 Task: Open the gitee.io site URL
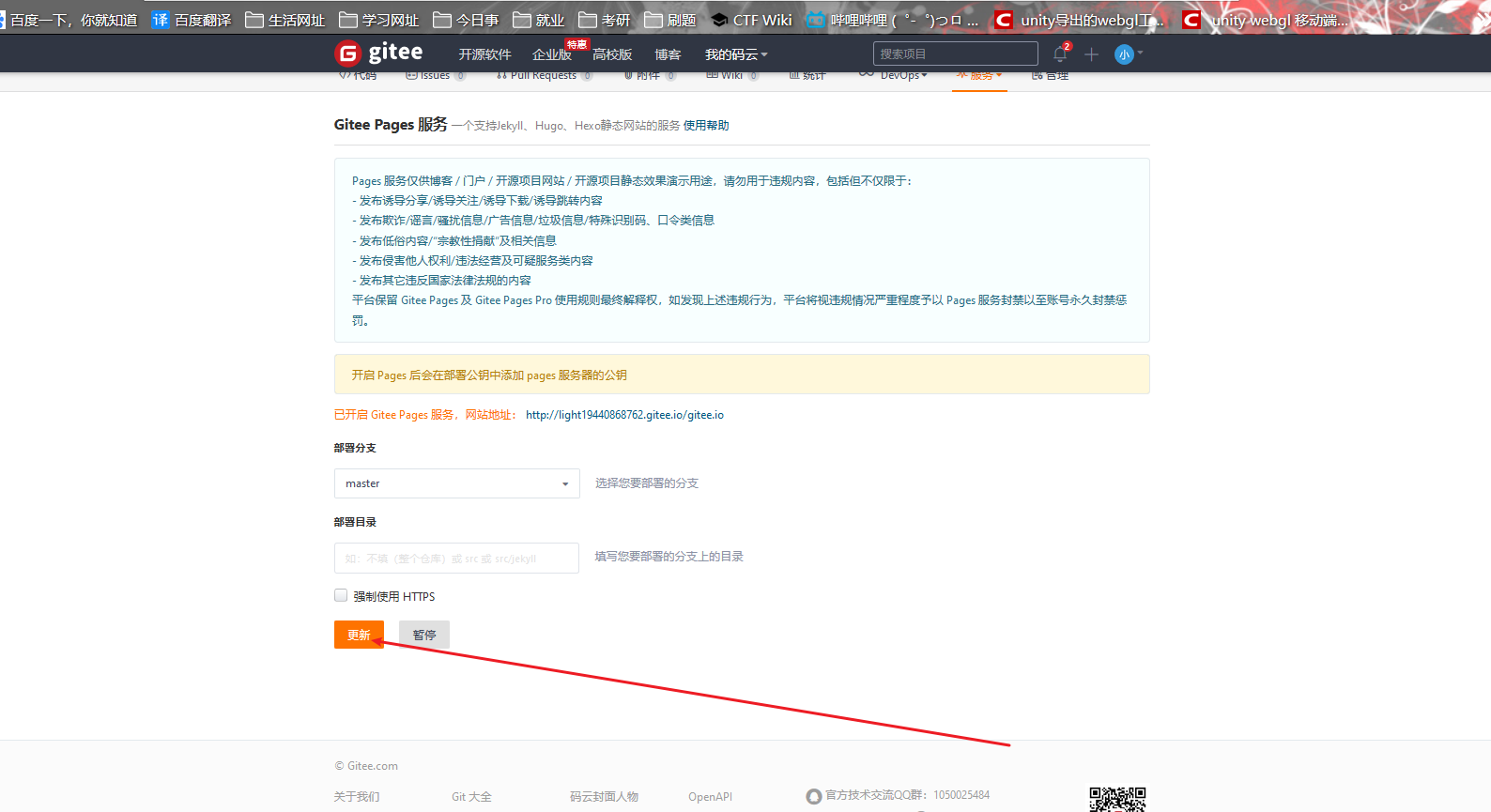pyautogui.click(x=624, y=415)
